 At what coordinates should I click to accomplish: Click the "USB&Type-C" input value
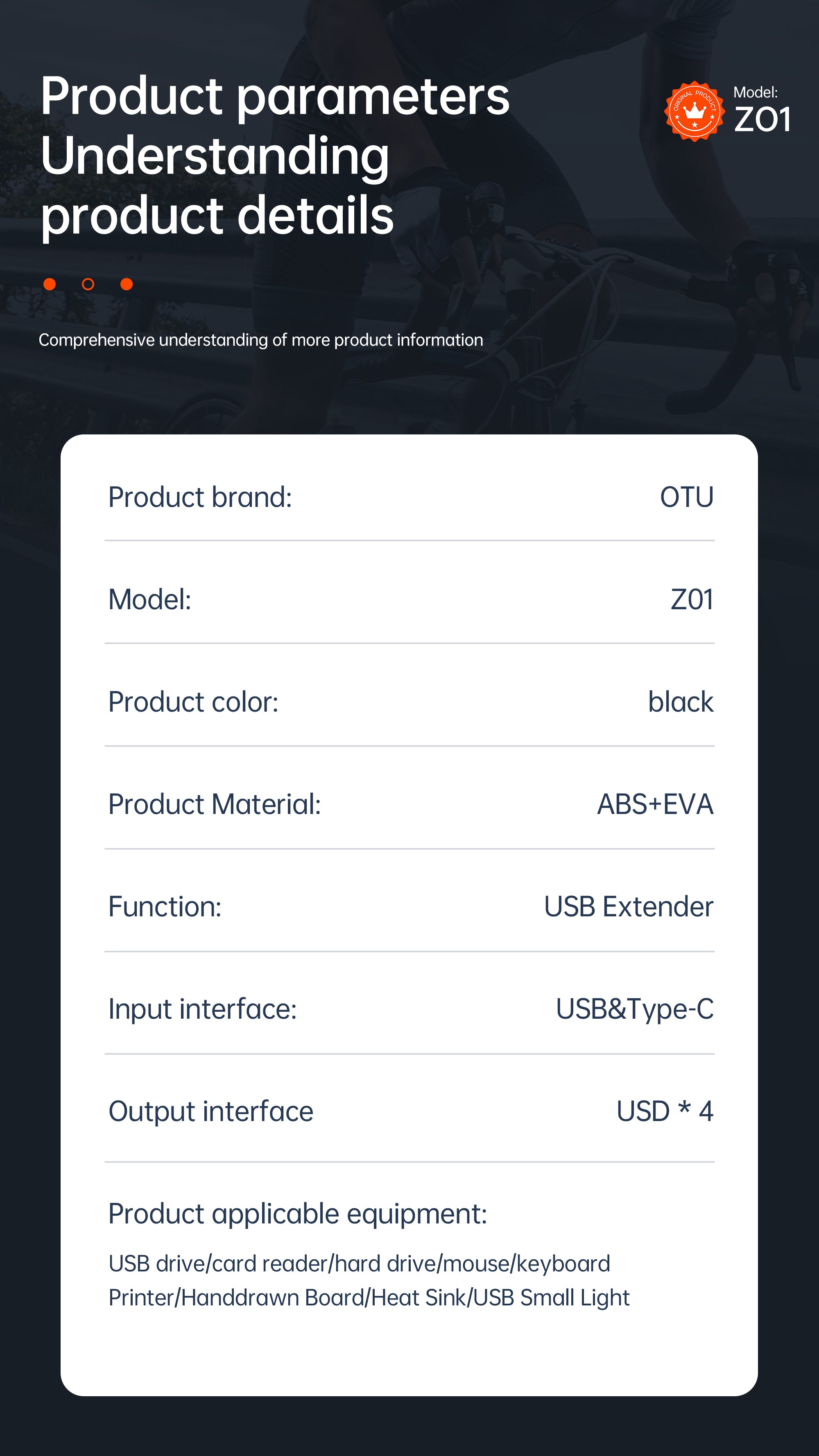pyautogui.click(x=635, y=1009)
